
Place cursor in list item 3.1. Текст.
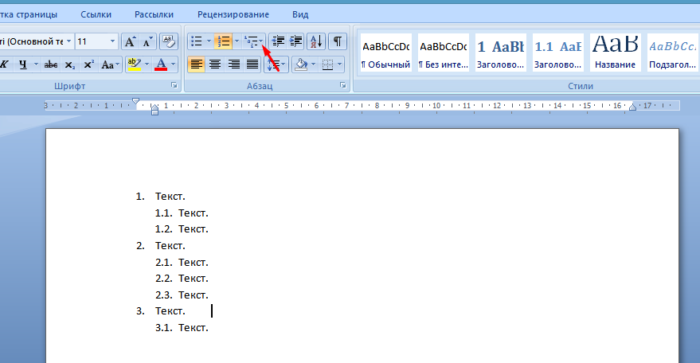point(193,328)
